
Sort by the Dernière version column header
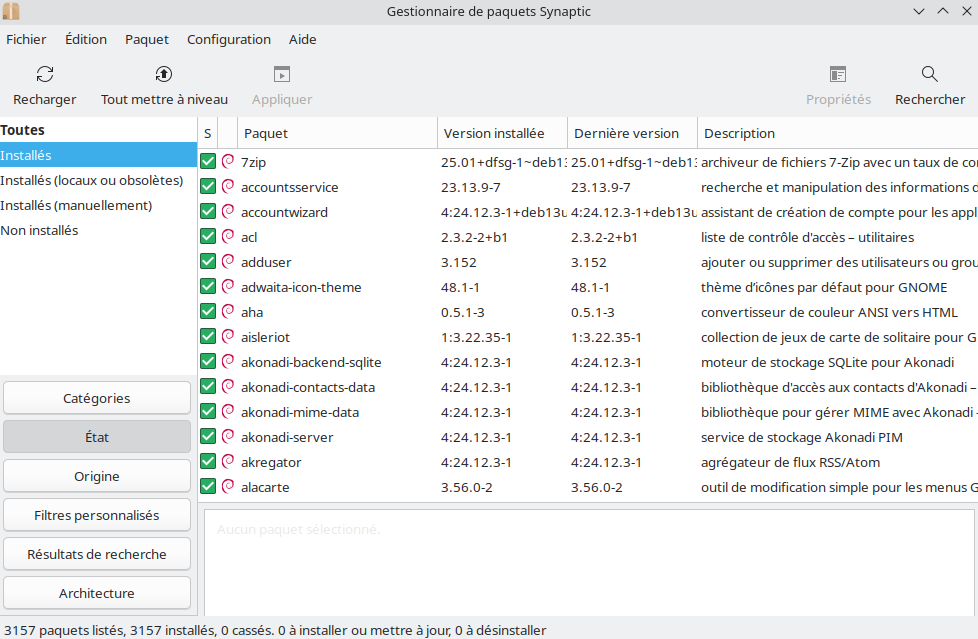pos(631,133)
